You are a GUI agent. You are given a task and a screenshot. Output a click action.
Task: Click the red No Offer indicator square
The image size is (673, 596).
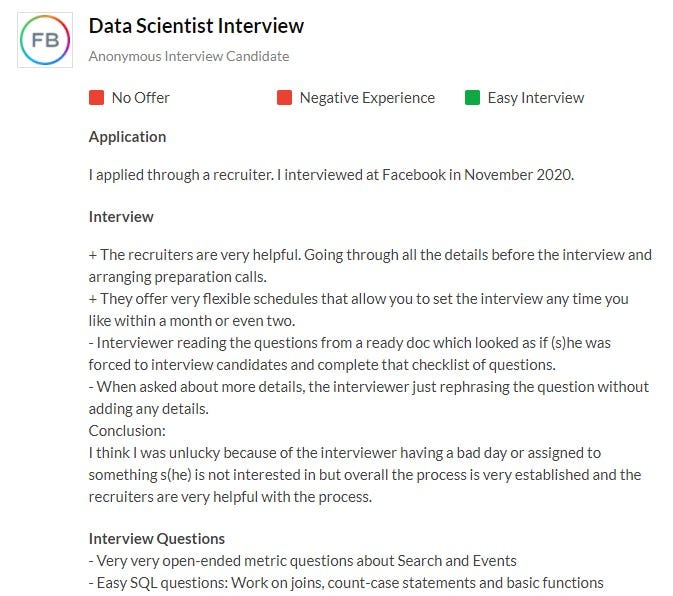(x=97, y=97)
